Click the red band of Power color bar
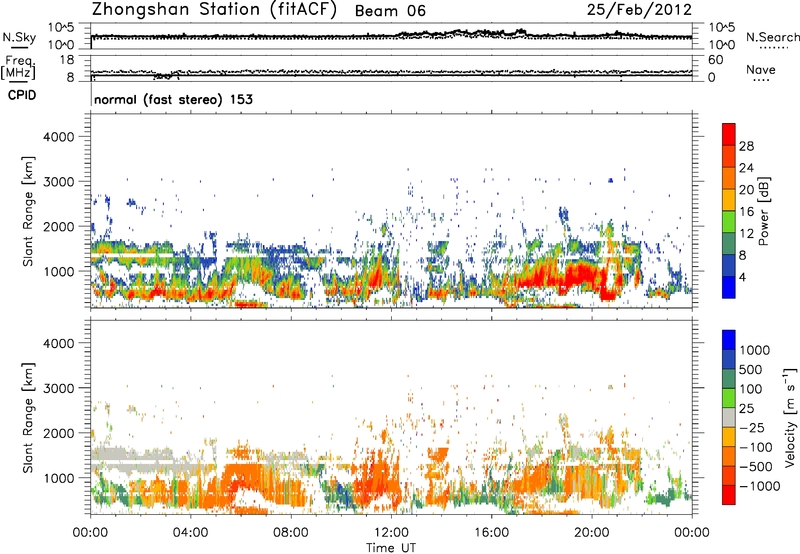Viewport: 800px width, 554px height. 729,134
